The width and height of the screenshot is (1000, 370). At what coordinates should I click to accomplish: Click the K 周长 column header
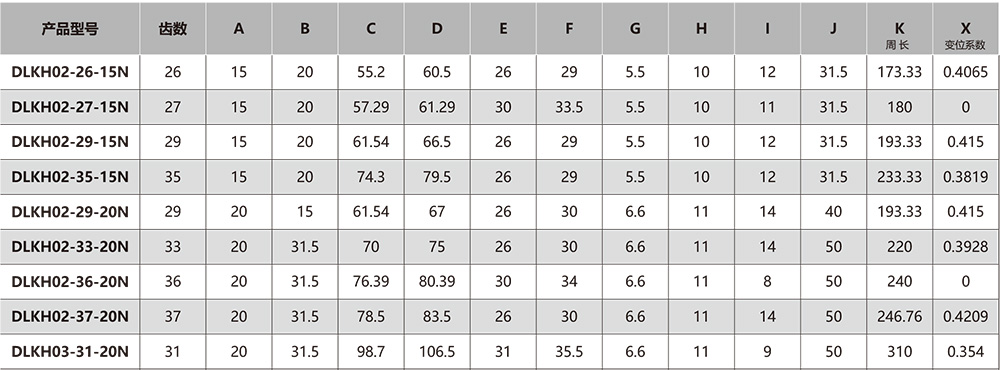pyautogui.click(x=899, y=35)
